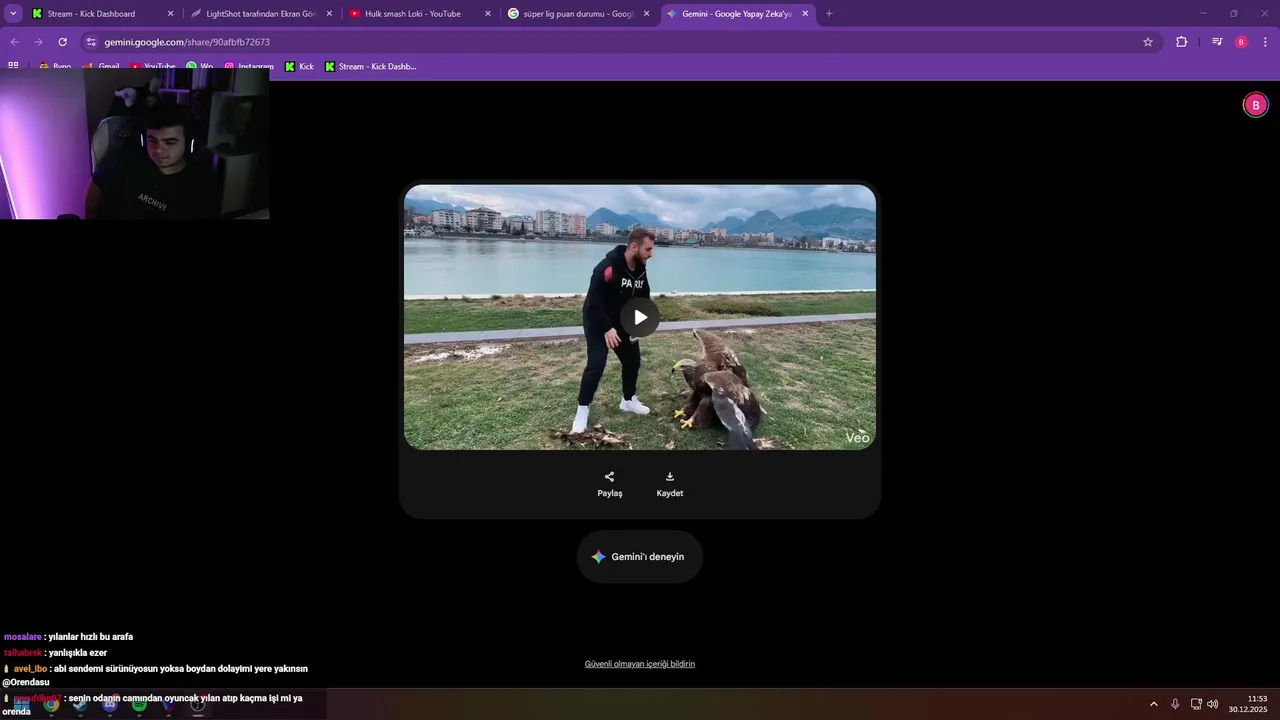The height and width of the screenshot is (720, 1280).
Task: Go forward with the forward arrow
Action: 38,42
